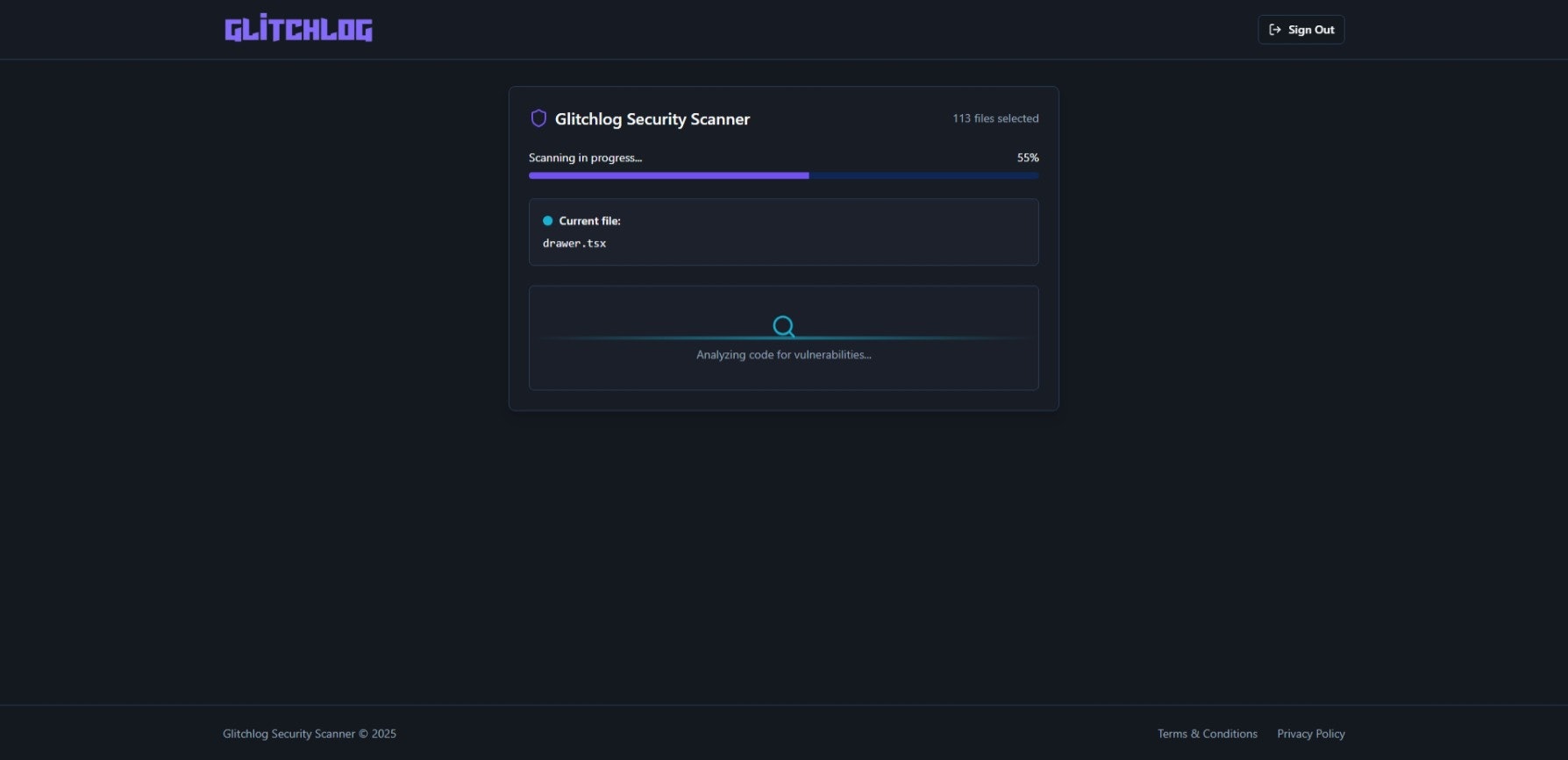Viewport: 1568px width, 760px height.
Task: Click 'Analyzing code for vulnerabilities...' text
Action: pos(783,355)
